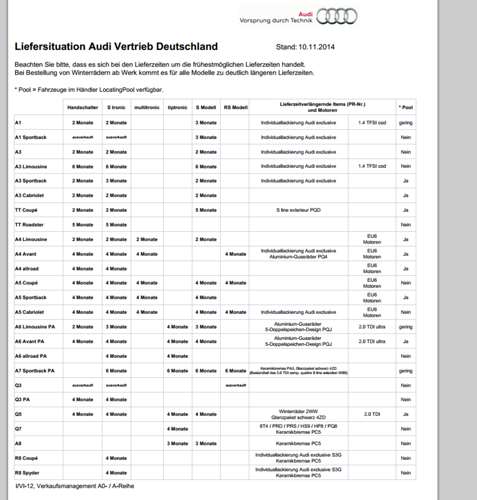Click the 'S Modell' column header
Screen dimensions: 477x500
[x=206, y=107]
